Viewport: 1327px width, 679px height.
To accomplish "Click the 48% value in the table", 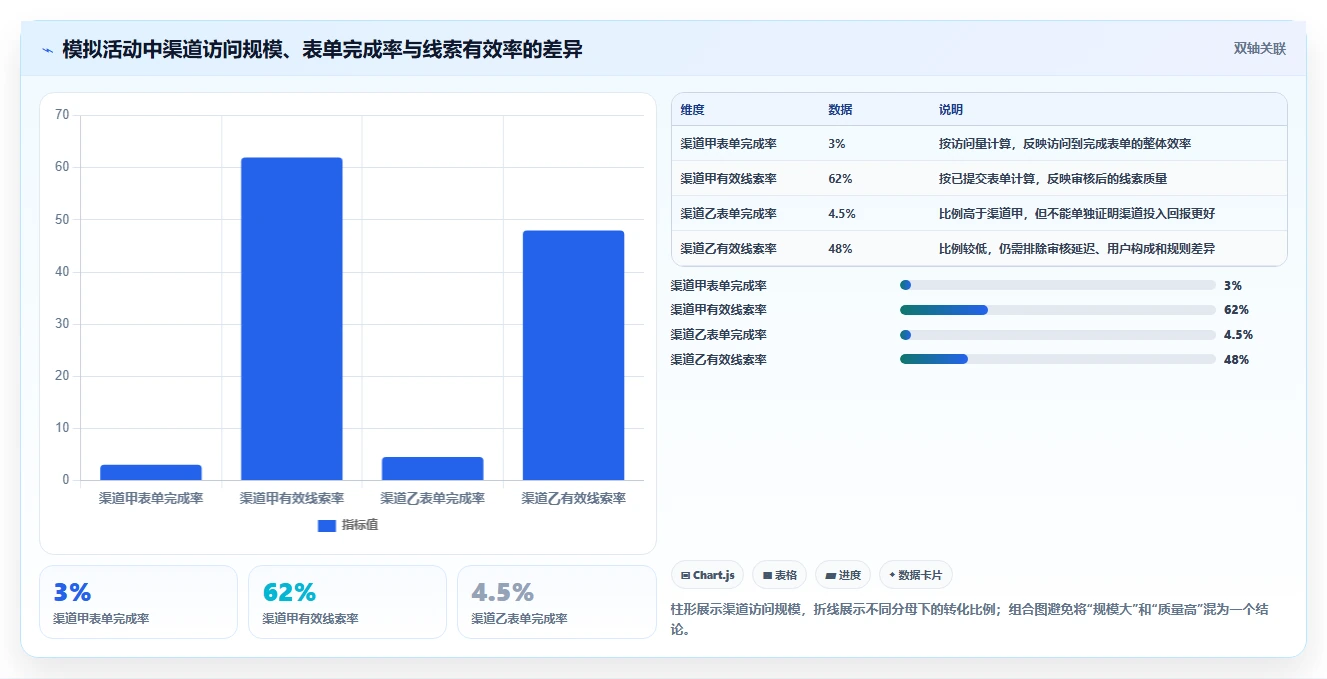I will click(x=840, y=249).
